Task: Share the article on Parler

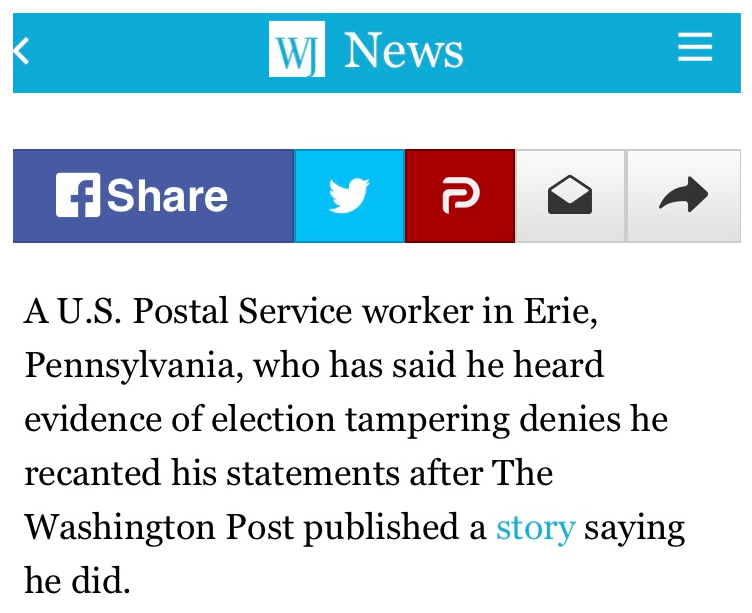Action: tap(460, 196)
